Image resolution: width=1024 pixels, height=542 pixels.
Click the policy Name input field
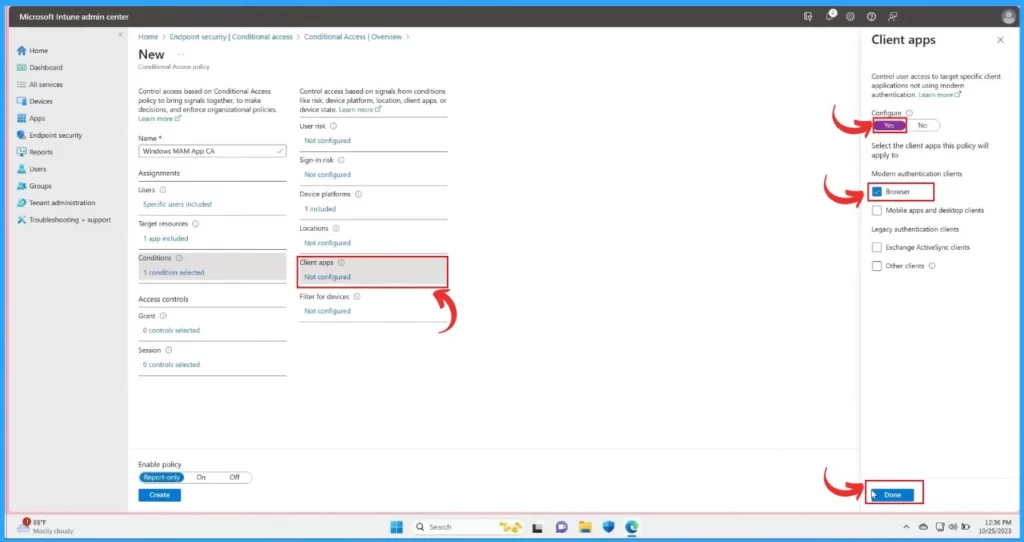tap(212, 151)
